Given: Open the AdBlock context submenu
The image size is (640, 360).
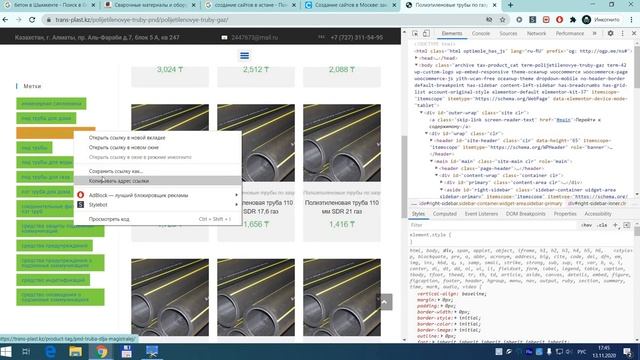Looking at the screenshot, I should [158, 196].
